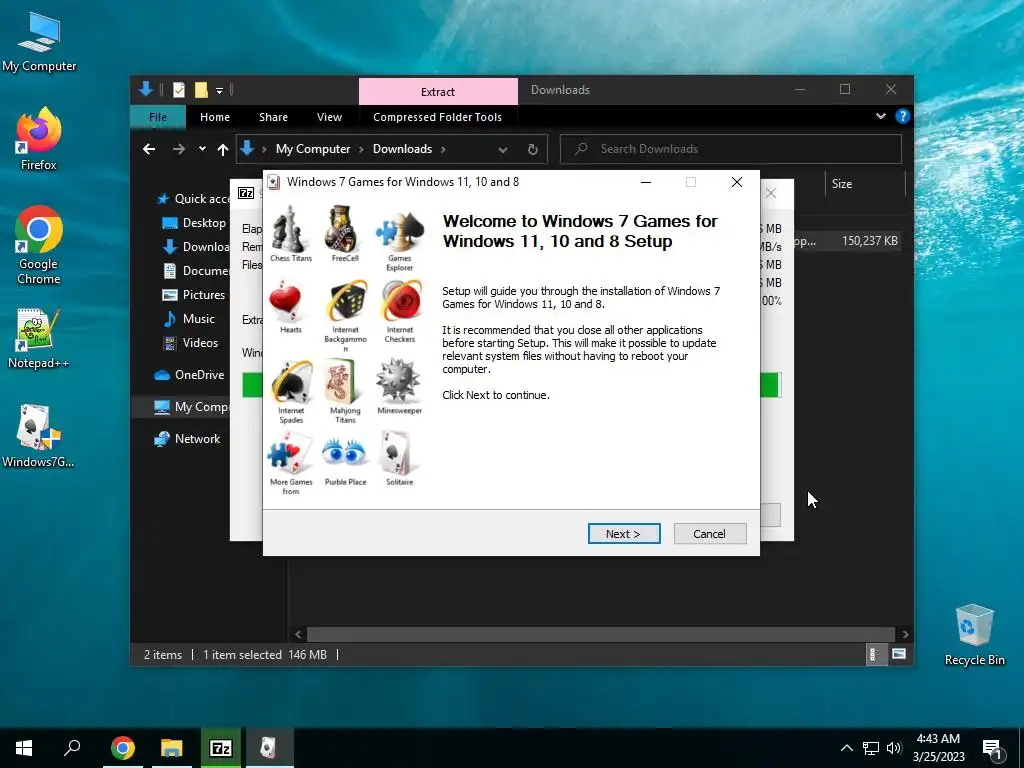
Task: Open My Computer desktop icon
Action: 39,41
